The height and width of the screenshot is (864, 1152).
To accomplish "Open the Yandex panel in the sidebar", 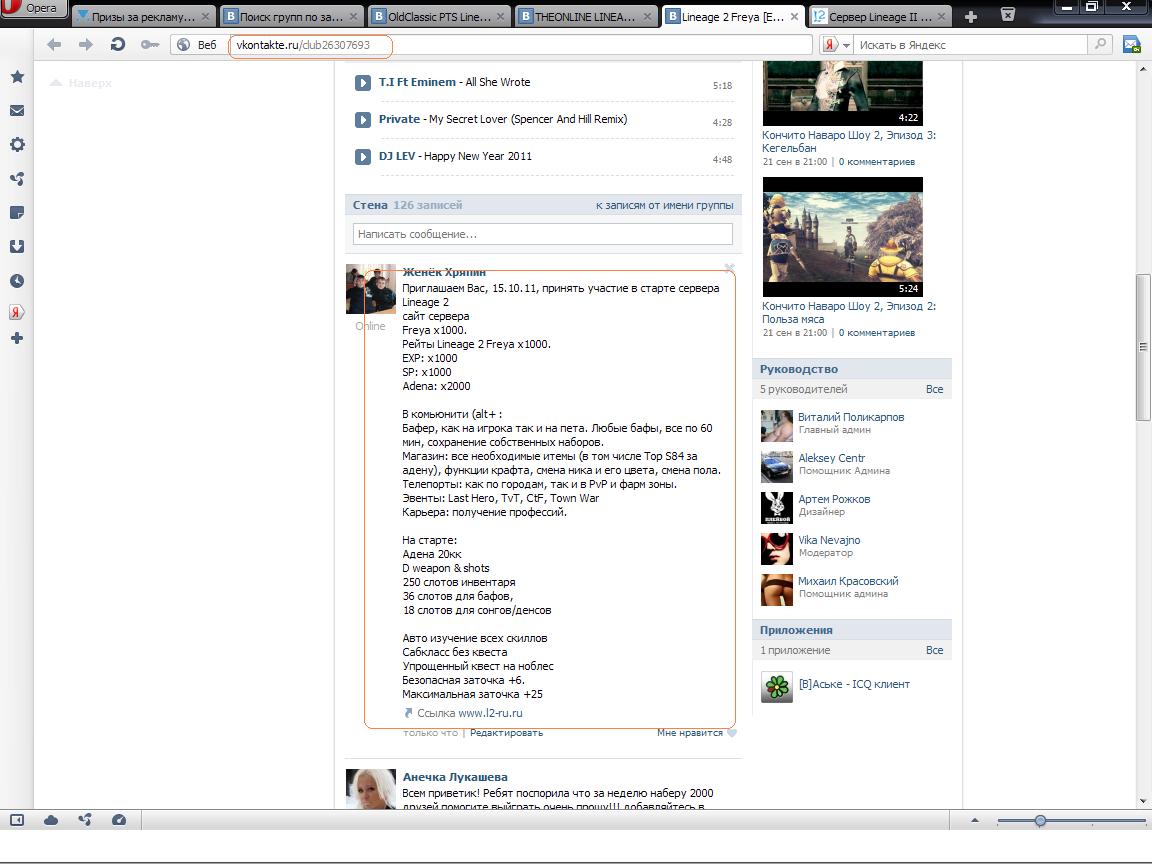I will [17, 312].
